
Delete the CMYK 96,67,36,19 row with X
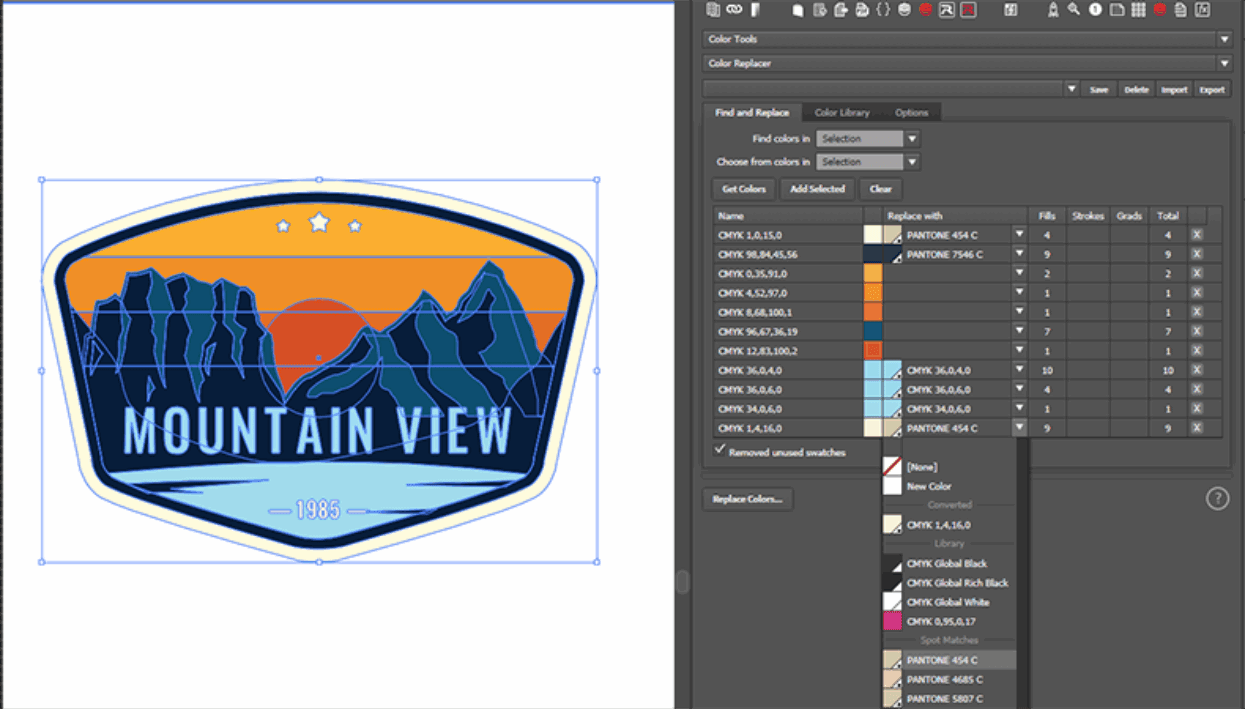[1196, 332]
